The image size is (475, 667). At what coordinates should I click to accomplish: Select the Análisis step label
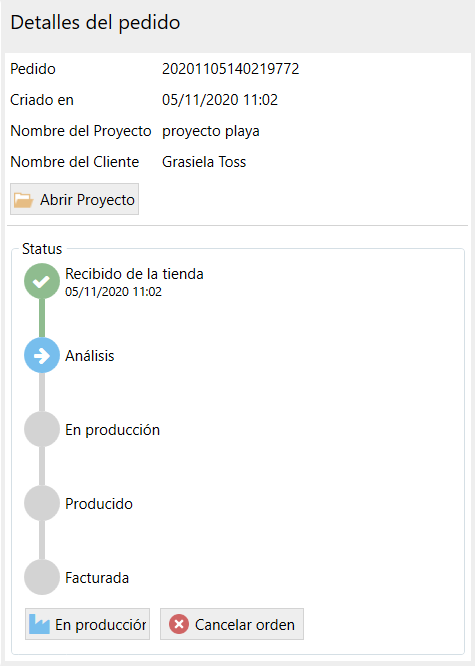pyautogui.click(x=90, y=356)
